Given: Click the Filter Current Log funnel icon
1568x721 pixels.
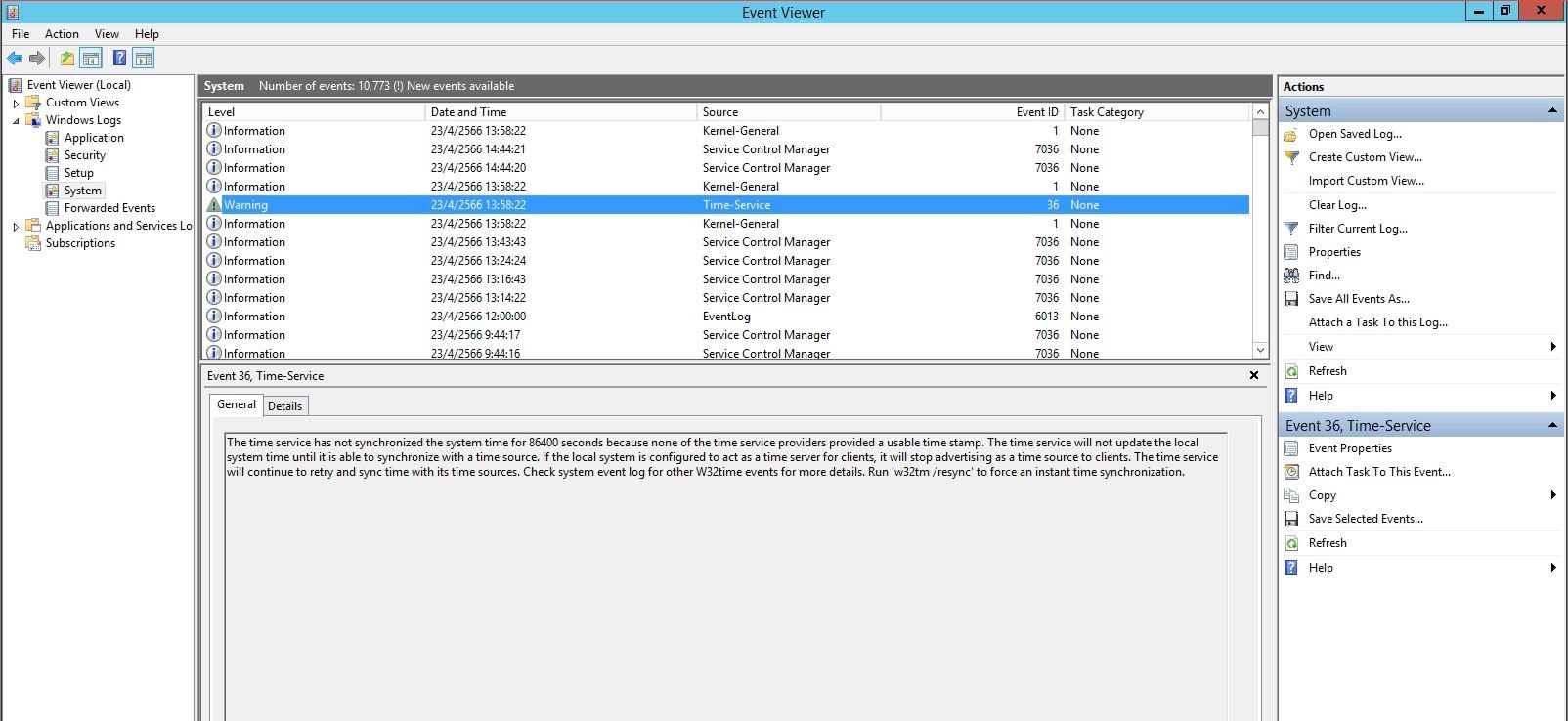Looking at the screenshot, I should tap(1291, 229).
